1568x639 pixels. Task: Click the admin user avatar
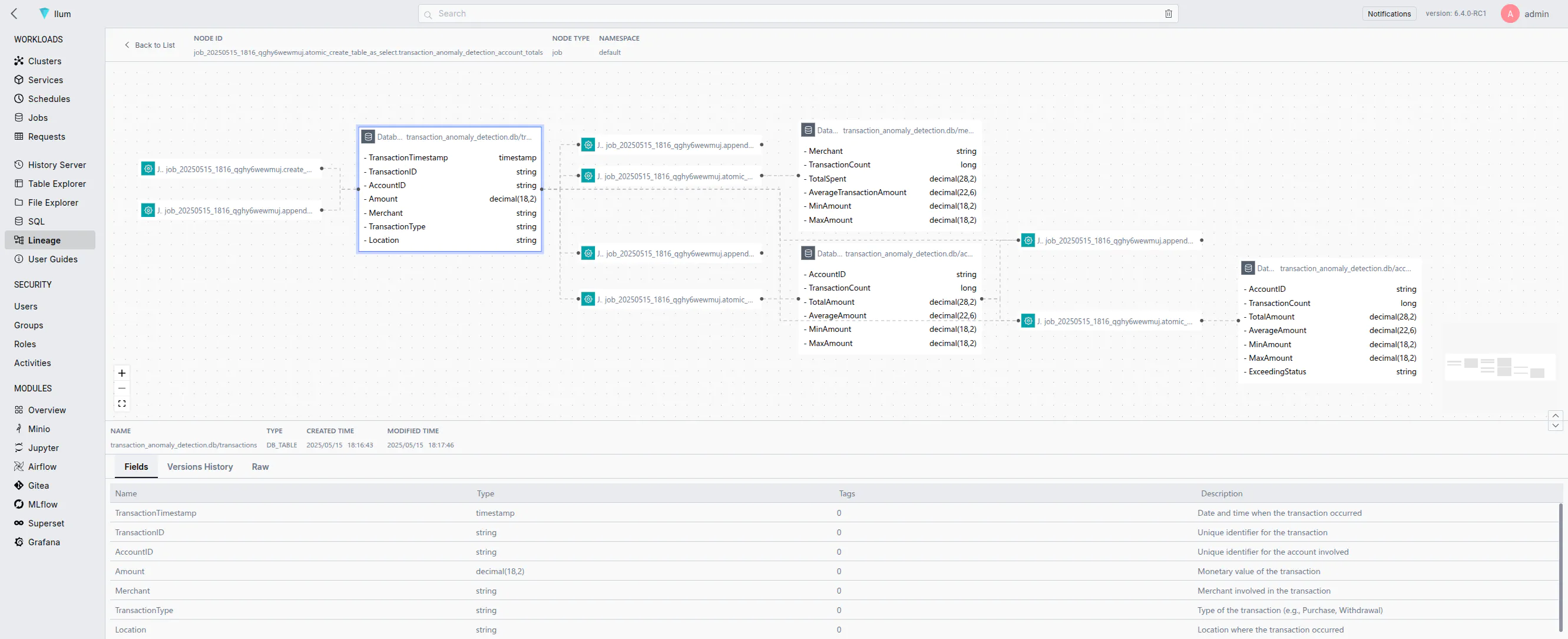point(1510,14)
